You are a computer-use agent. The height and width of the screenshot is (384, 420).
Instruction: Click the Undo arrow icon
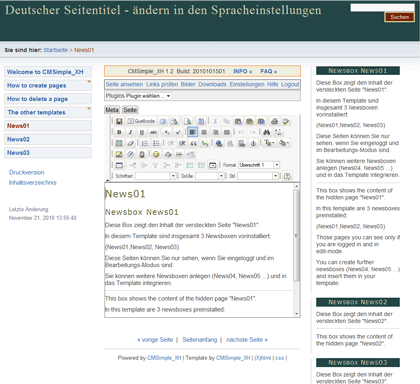241,132
